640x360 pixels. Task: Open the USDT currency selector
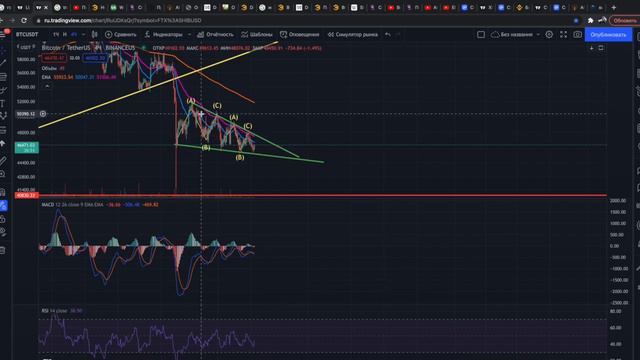(27, 47)
